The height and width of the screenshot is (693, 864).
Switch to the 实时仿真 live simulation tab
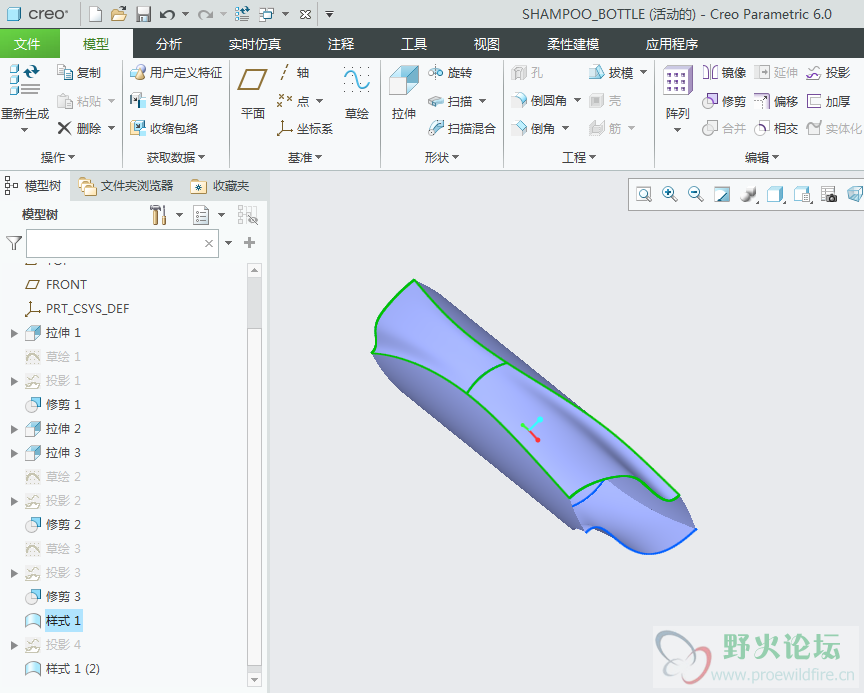click(255, 44)
